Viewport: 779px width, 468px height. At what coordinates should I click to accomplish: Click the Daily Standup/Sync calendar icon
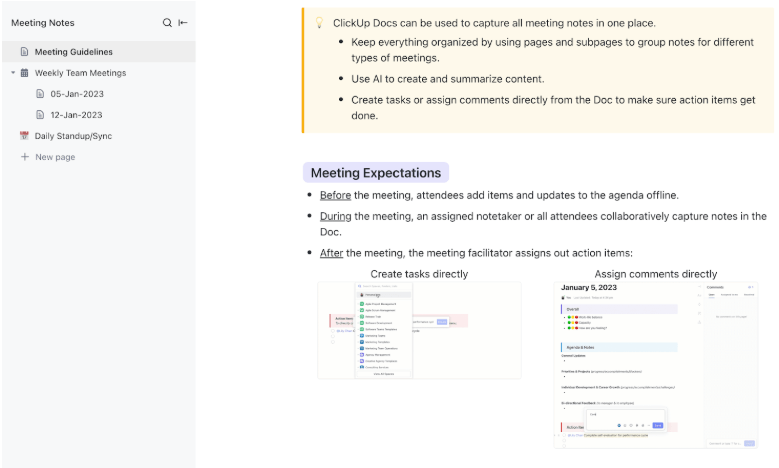coord(24,136)
